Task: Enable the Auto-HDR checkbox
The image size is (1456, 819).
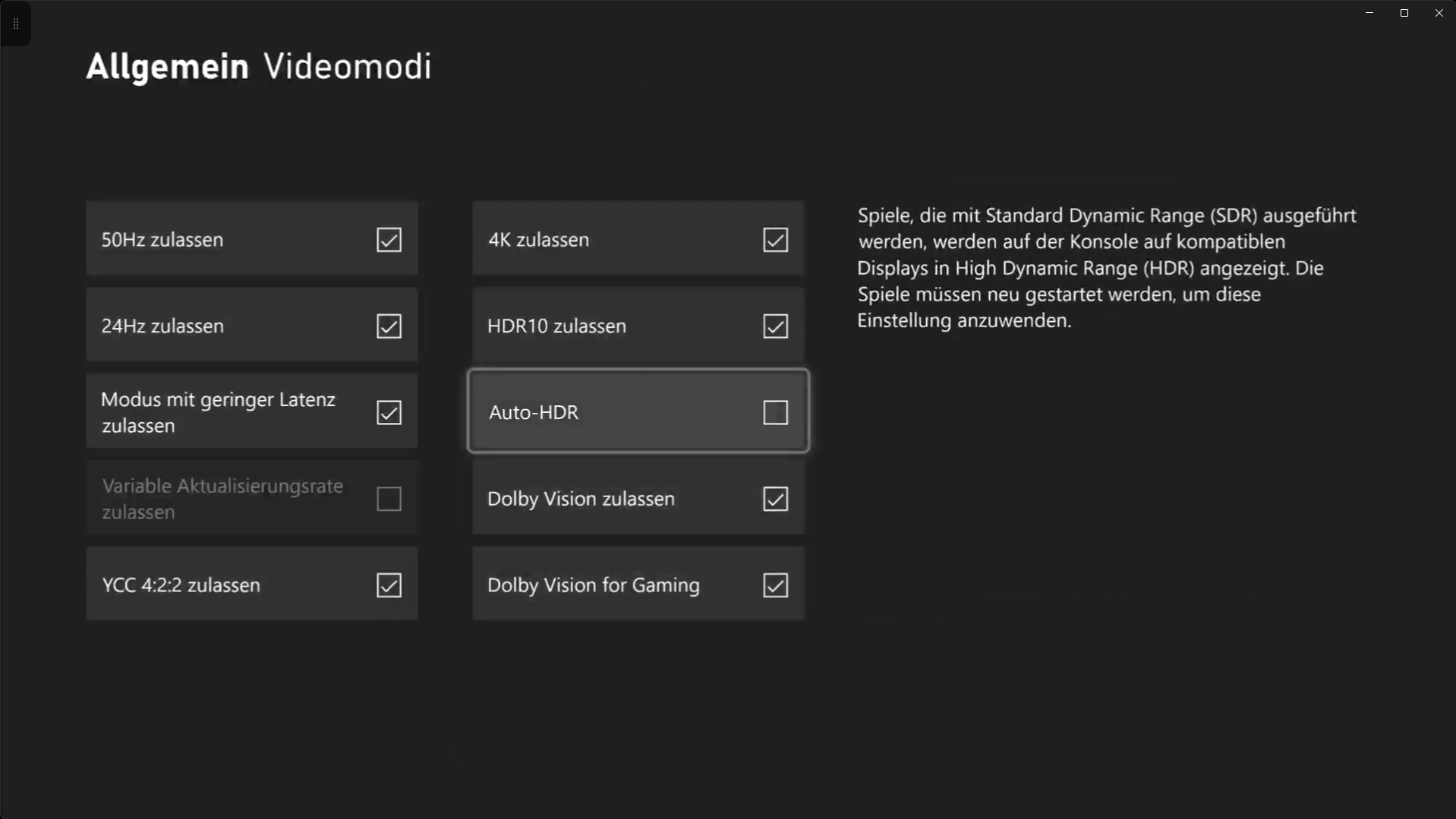Action: [775, 413]
